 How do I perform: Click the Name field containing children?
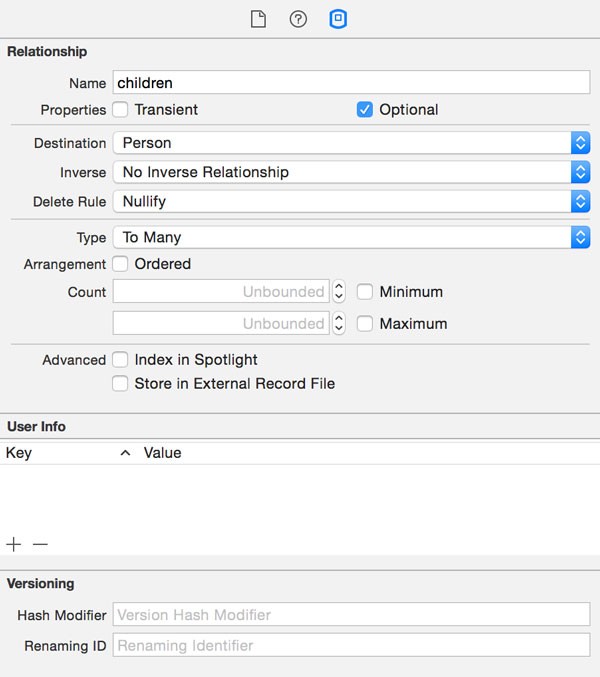(351, 82)
